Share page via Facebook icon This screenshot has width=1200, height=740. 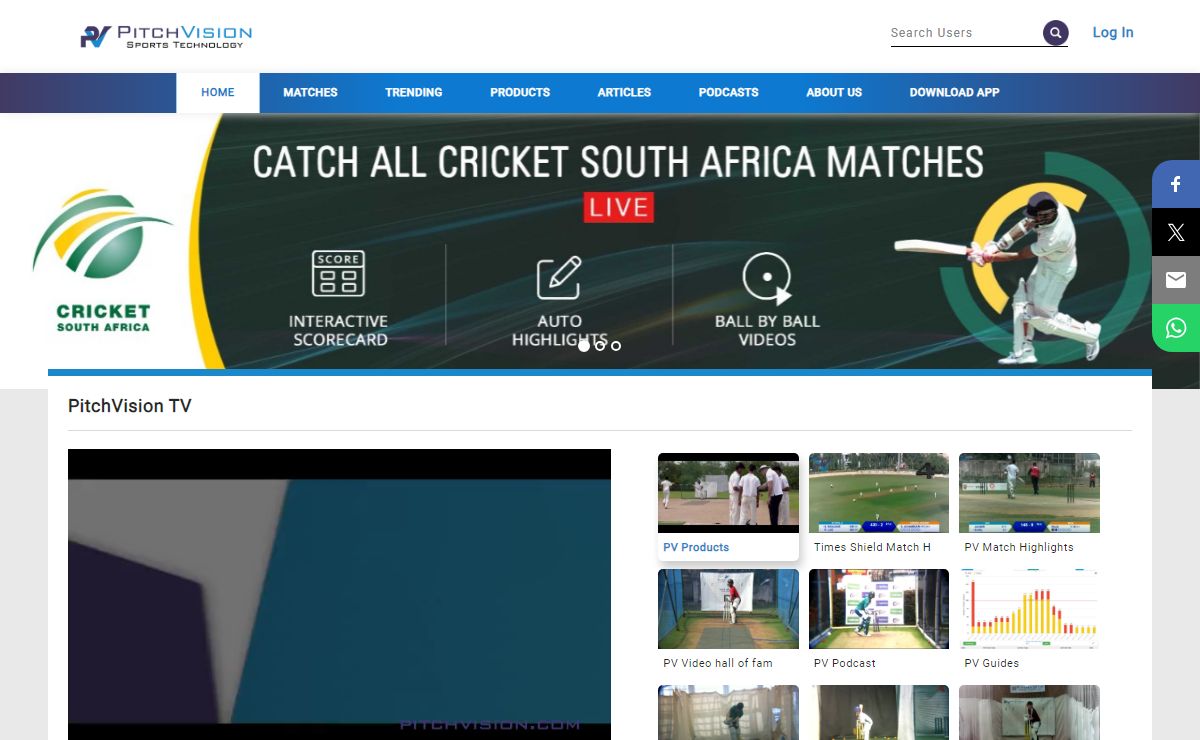(1176, 184)
